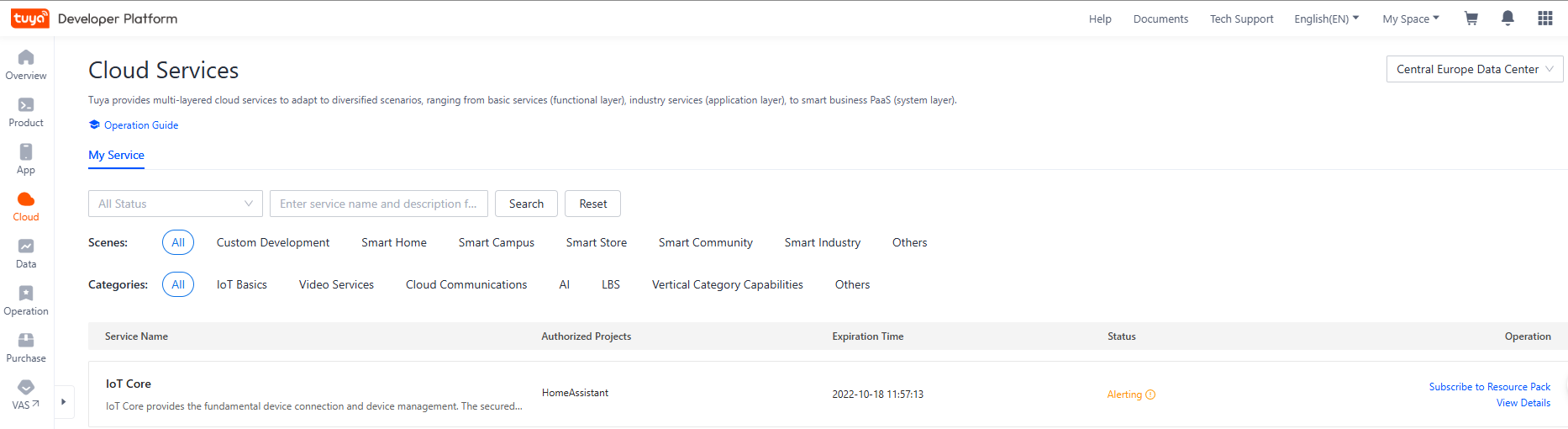
Task: Filter categories by Cloud Communications
Action: (x=466, y=284)
